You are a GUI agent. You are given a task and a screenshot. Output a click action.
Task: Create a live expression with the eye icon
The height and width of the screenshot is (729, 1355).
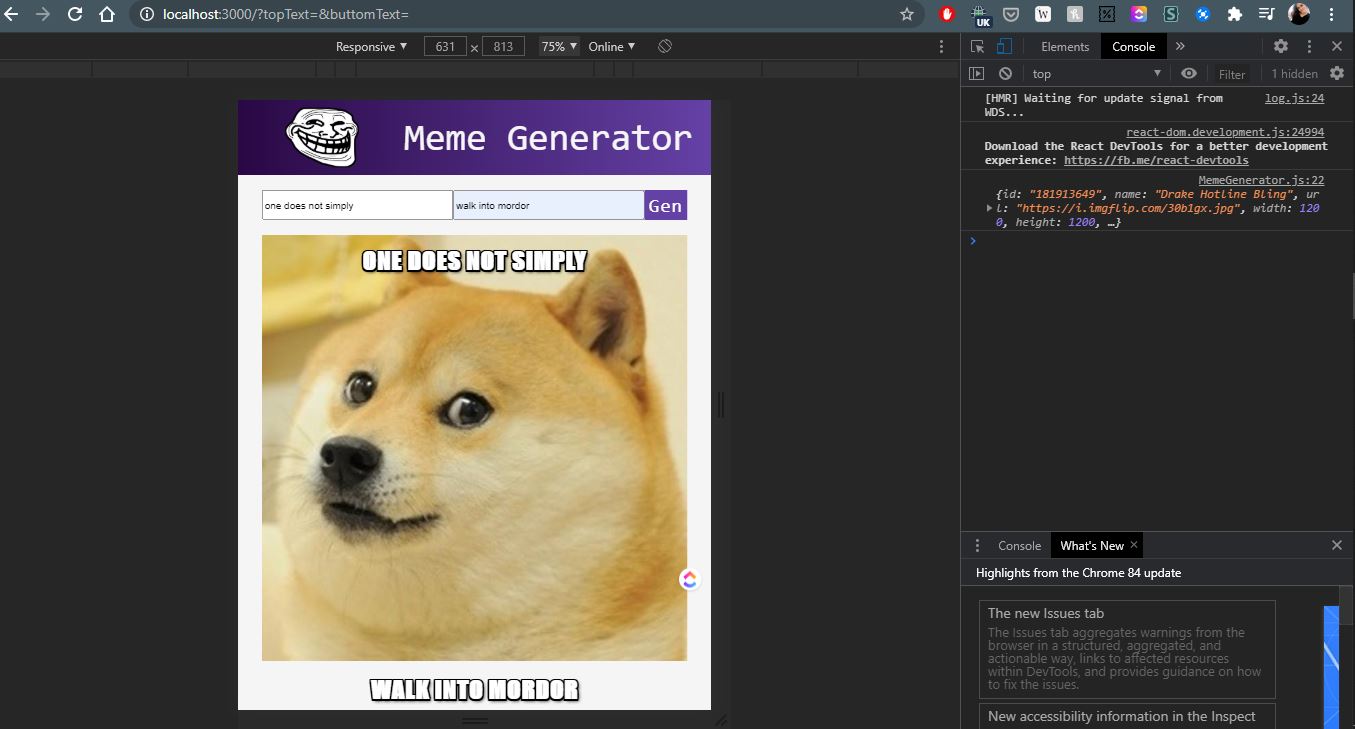(x=1188, y=73)
